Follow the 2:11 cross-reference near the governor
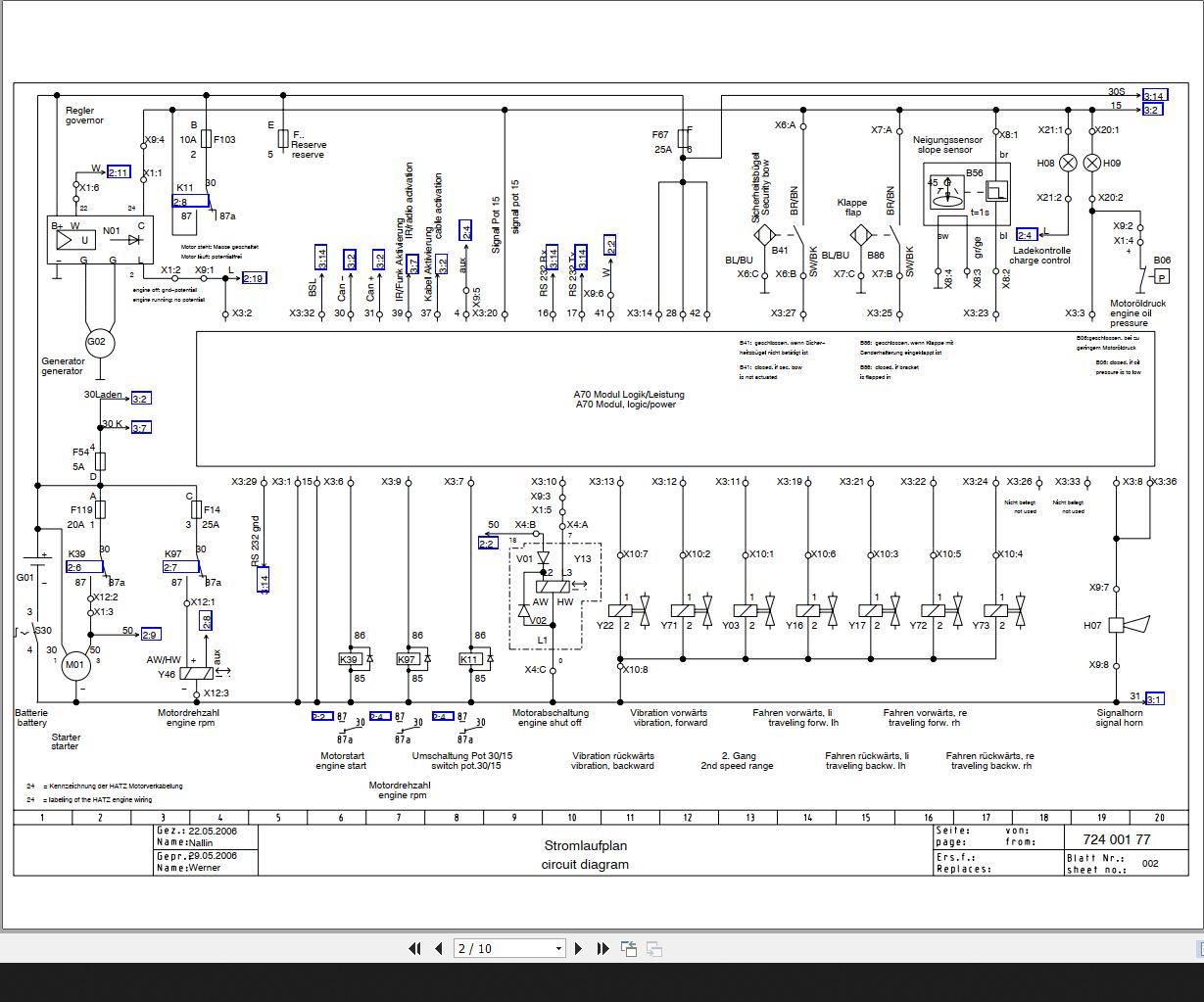 (x=118, y=172)
